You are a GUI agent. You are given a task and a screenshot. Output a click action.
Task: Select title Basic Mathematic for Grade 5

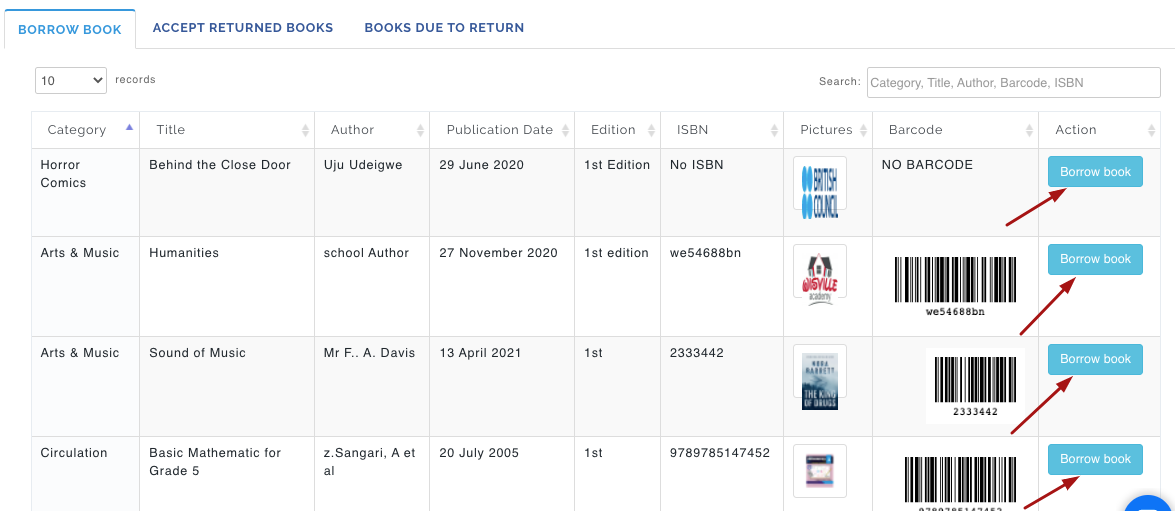pos(215,462)
